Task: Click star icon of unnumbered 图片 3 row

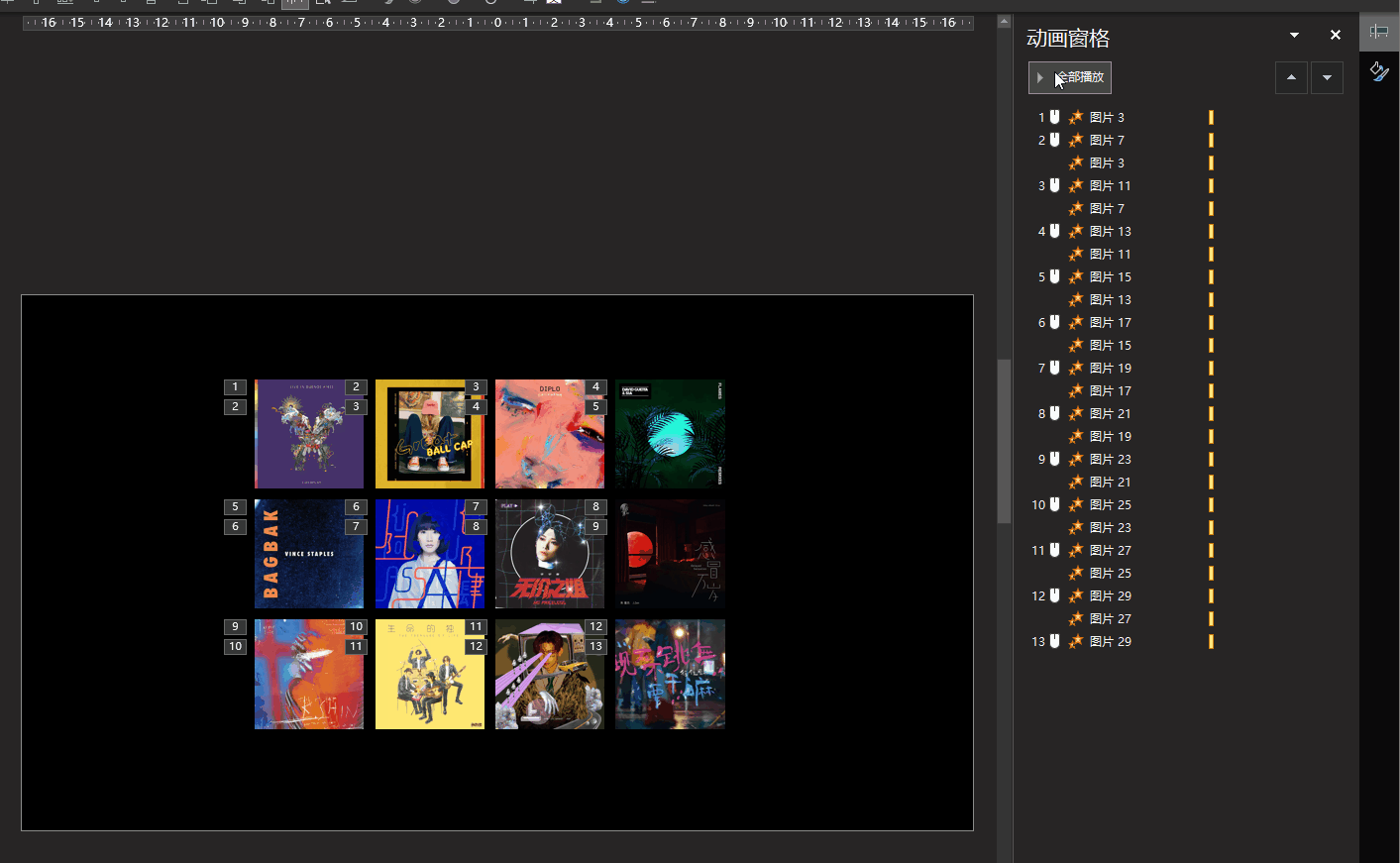Action: click(1076, 162)
